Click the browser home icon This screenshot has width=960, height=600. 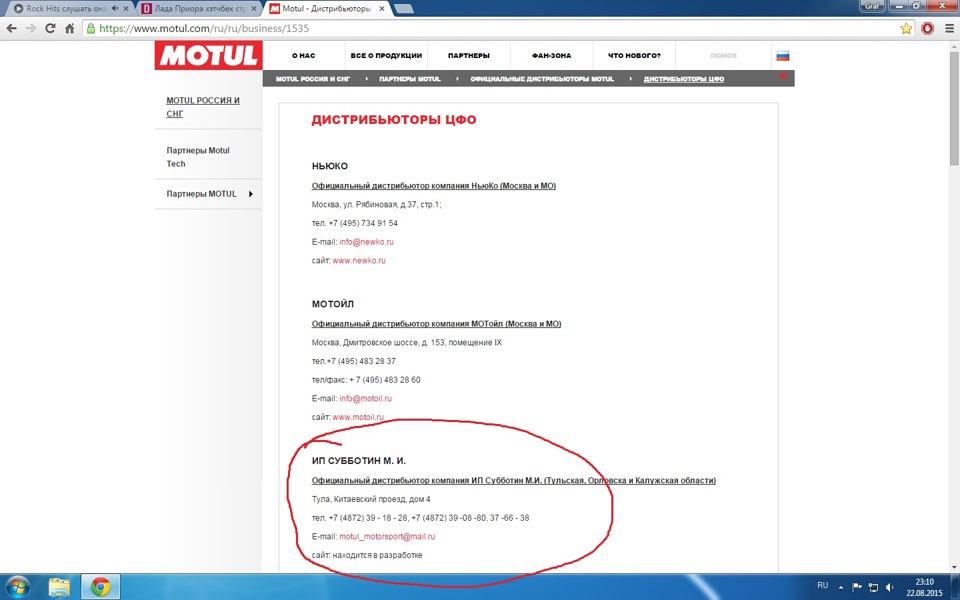click(x=70, y=28)
